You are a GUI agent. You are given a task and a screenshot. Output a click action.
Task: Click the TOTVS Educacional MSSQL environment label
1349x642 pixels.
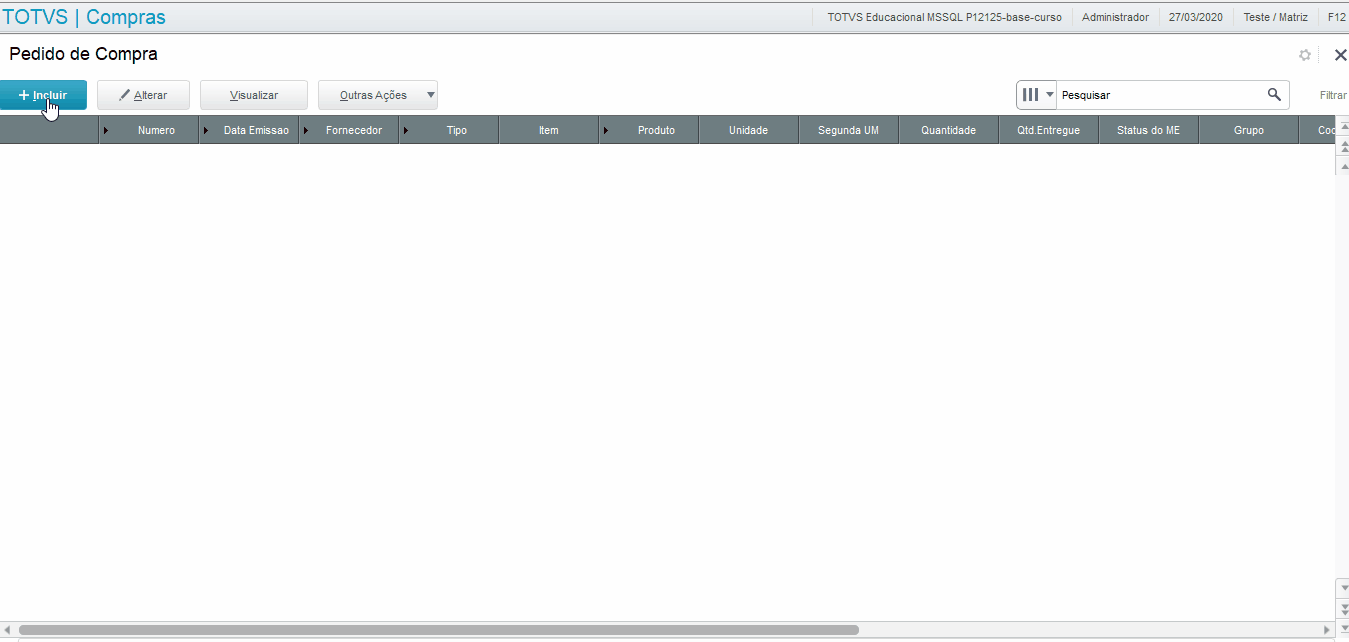[944, 17]
